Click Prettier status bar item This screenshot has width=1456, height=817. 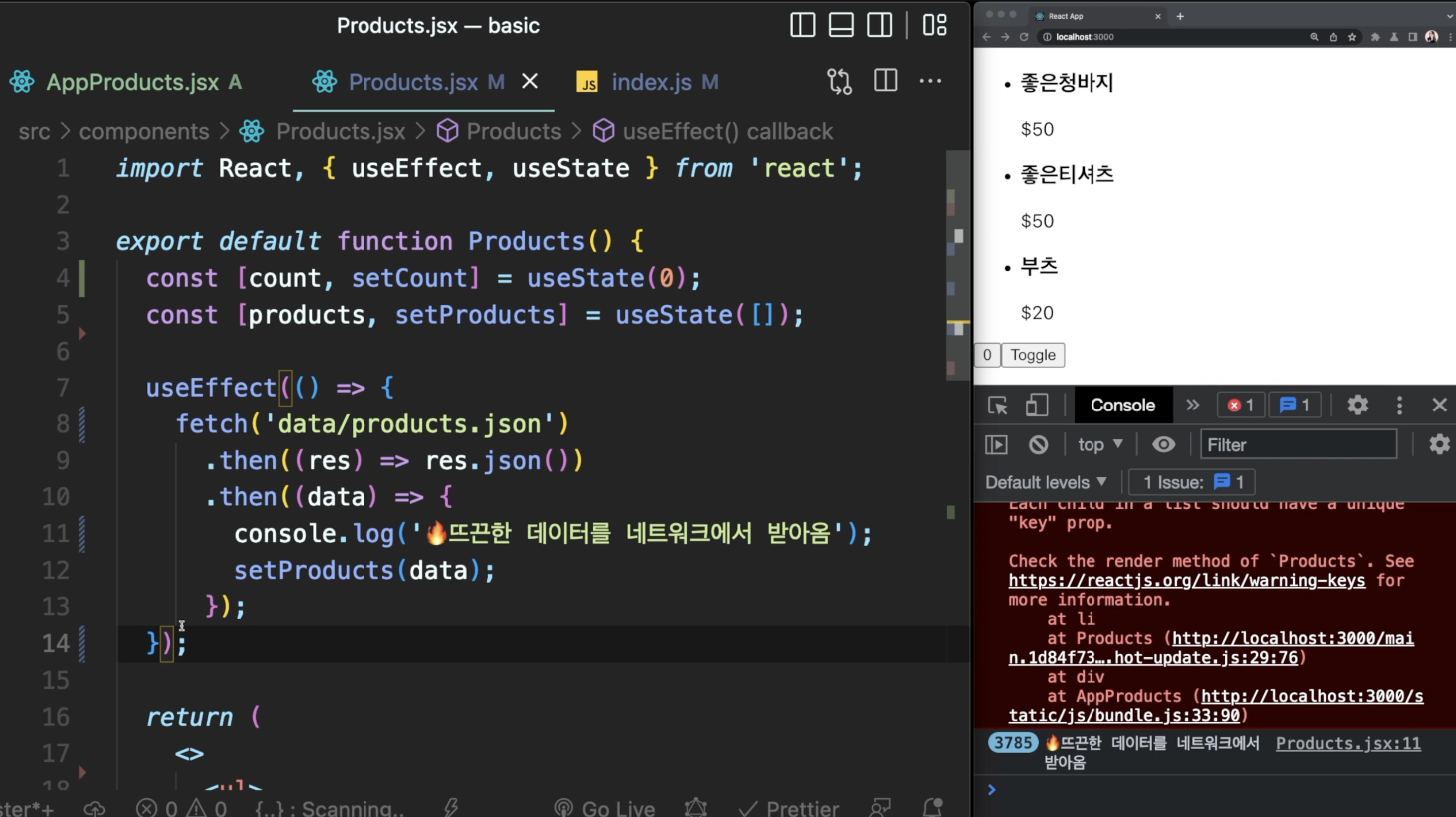[789, 807]
